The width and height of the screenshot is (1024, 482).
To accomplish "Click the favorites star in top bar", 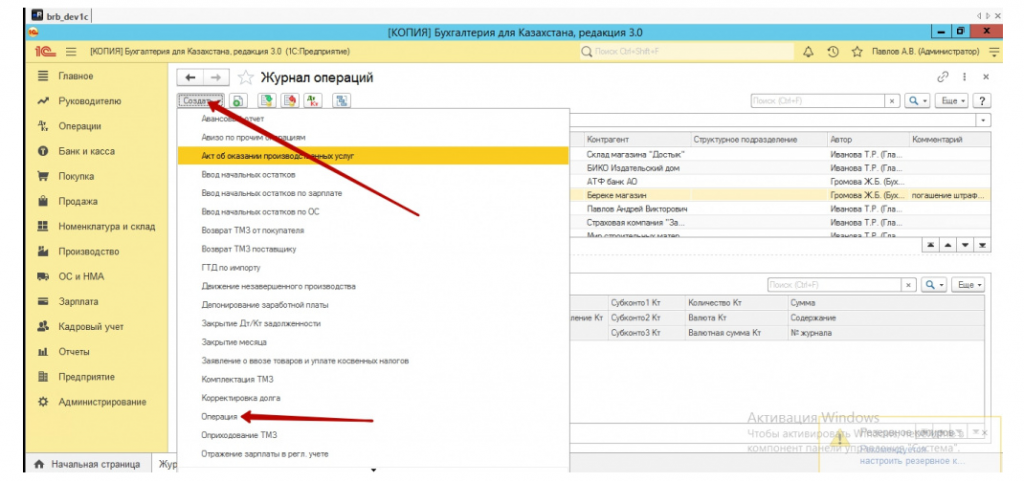I will [857, 51].
